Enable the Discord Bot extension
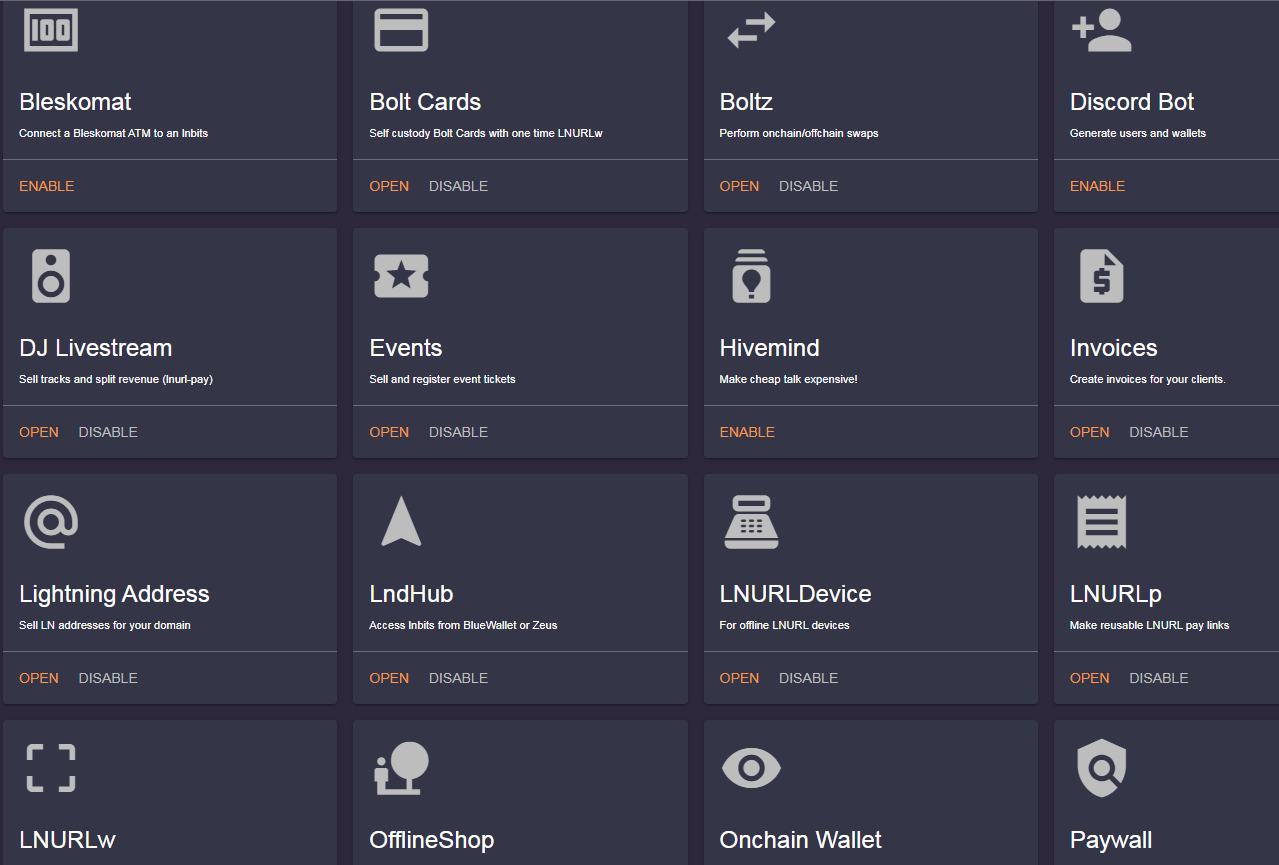Viewport: 1279px width, 865px height. (x=1097, y=186)
